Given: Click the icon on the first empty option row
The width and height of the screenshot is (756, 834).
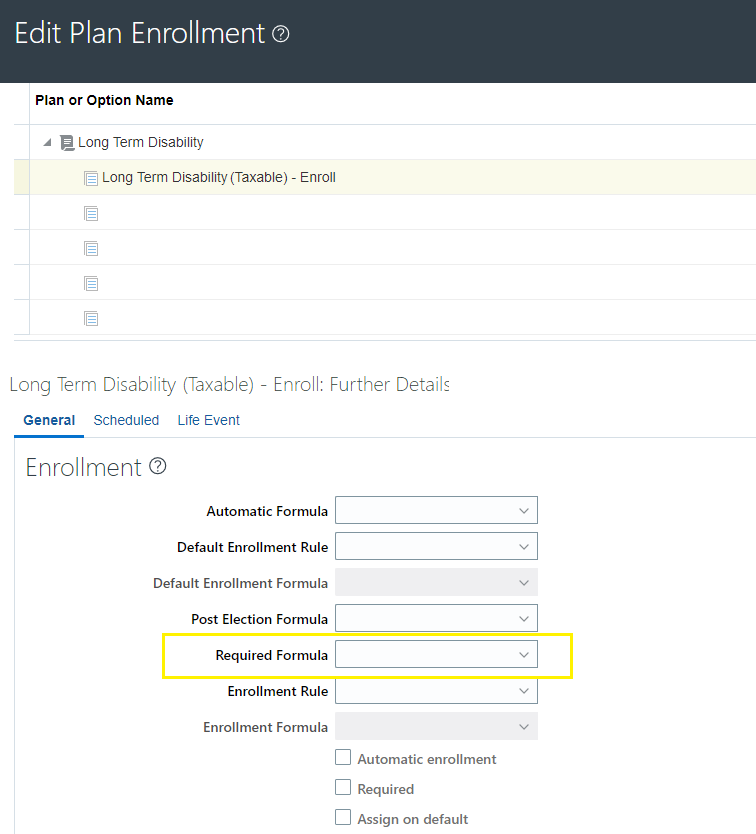Looking at the screenshot, I should (91, 213).
